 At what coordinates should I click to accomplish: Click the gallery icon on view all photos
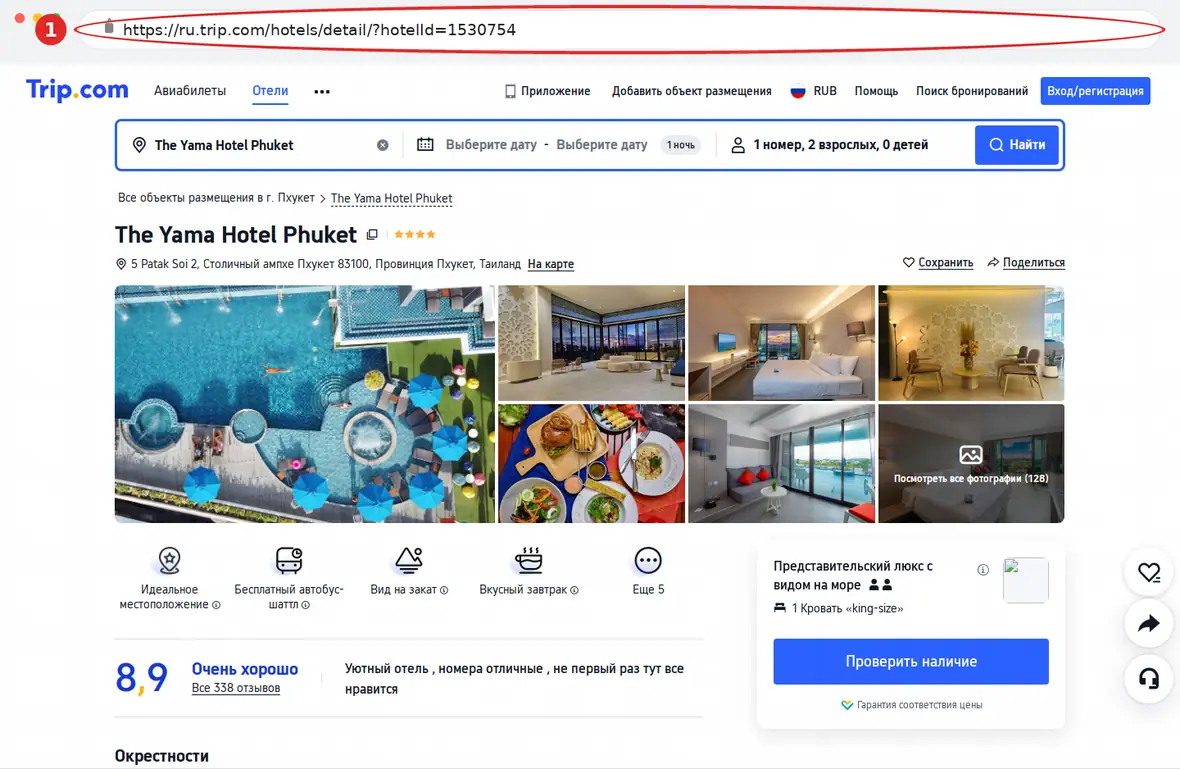click(x=971, y=454)
